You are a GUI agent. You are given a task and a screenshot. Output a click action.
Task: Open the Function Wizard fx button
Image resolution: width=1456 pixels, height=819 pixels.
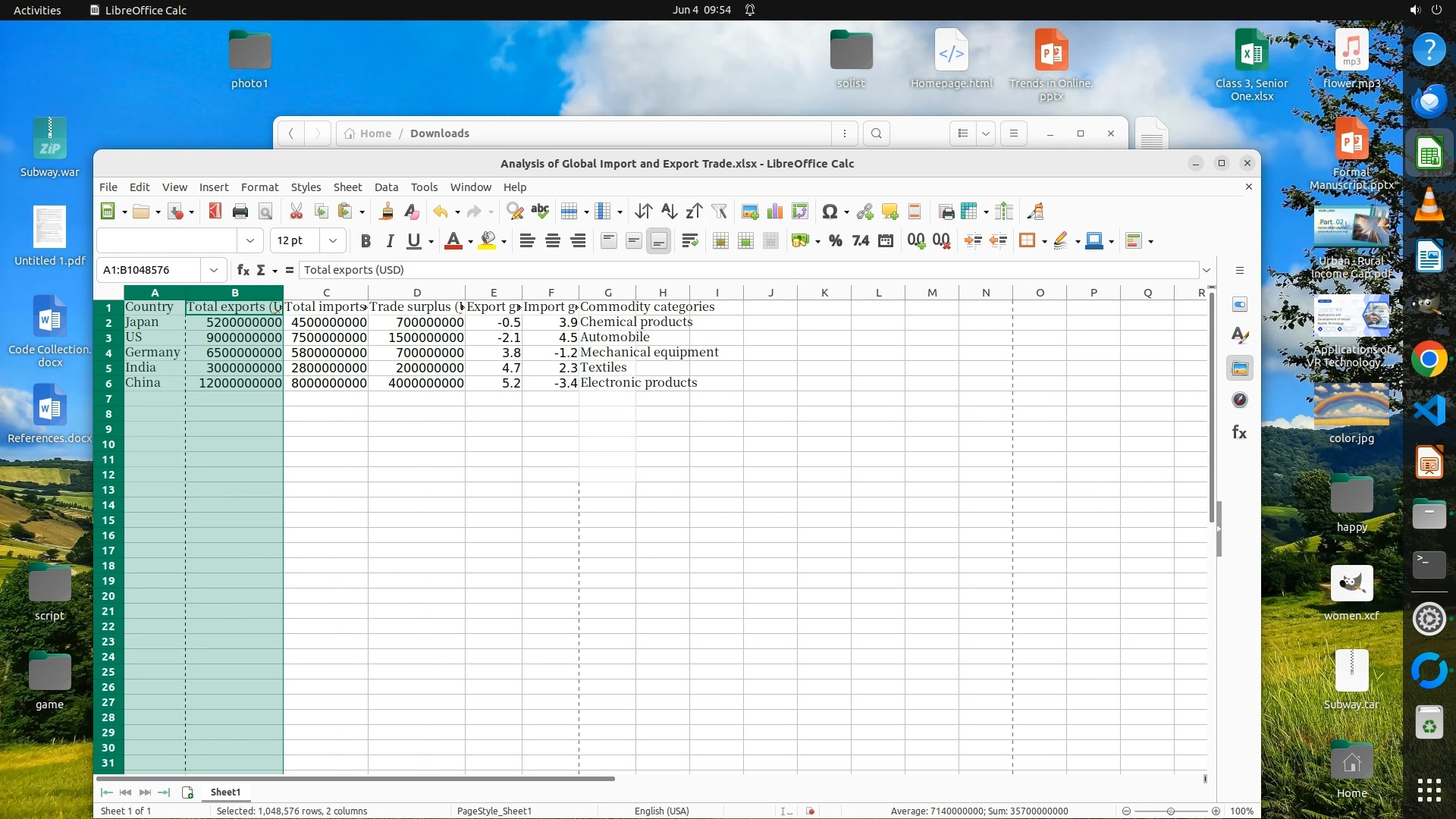click(243, 270)
